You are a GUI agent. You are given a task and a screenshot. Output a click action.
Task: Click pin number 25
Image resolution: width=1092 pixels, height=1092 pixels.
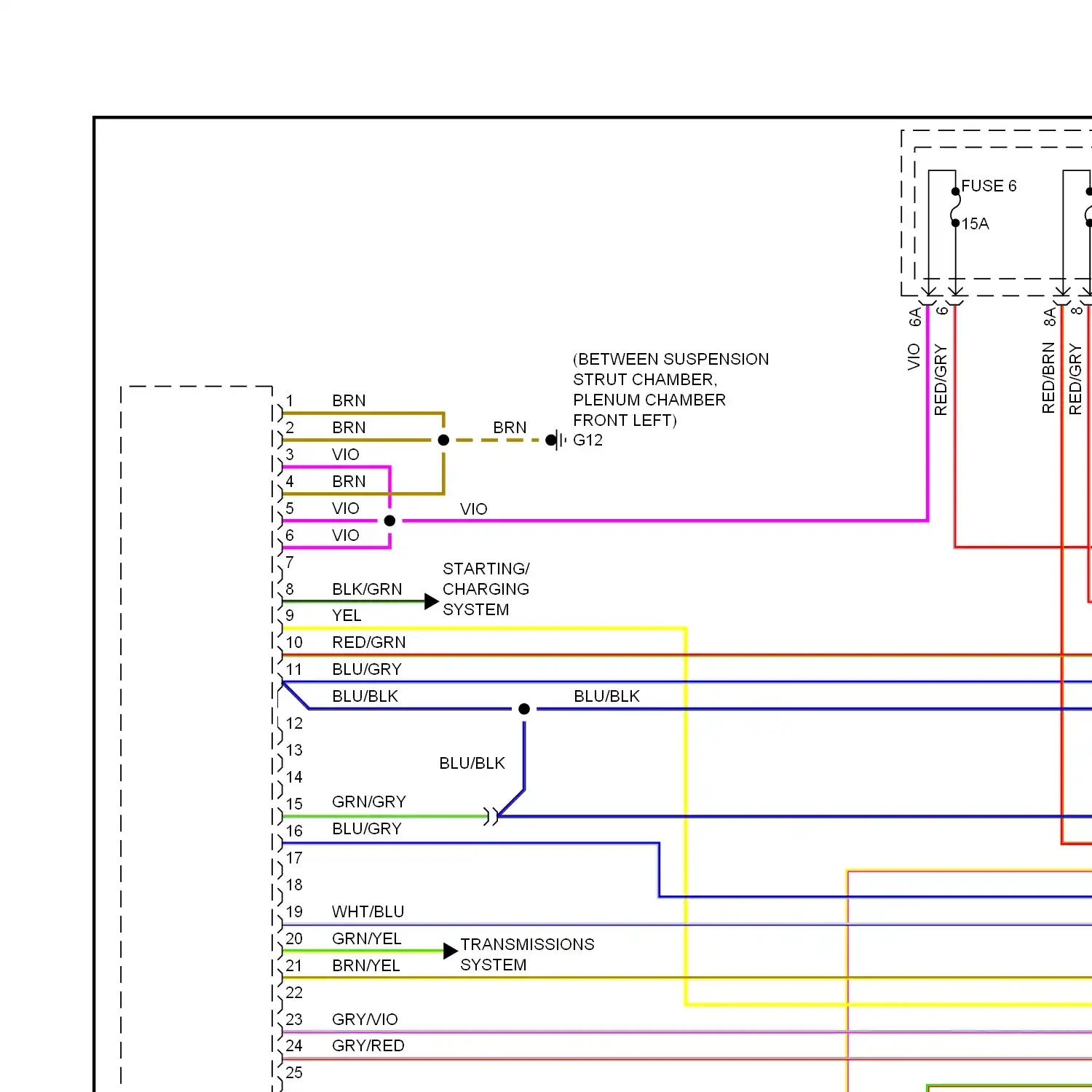point(294,1073)
